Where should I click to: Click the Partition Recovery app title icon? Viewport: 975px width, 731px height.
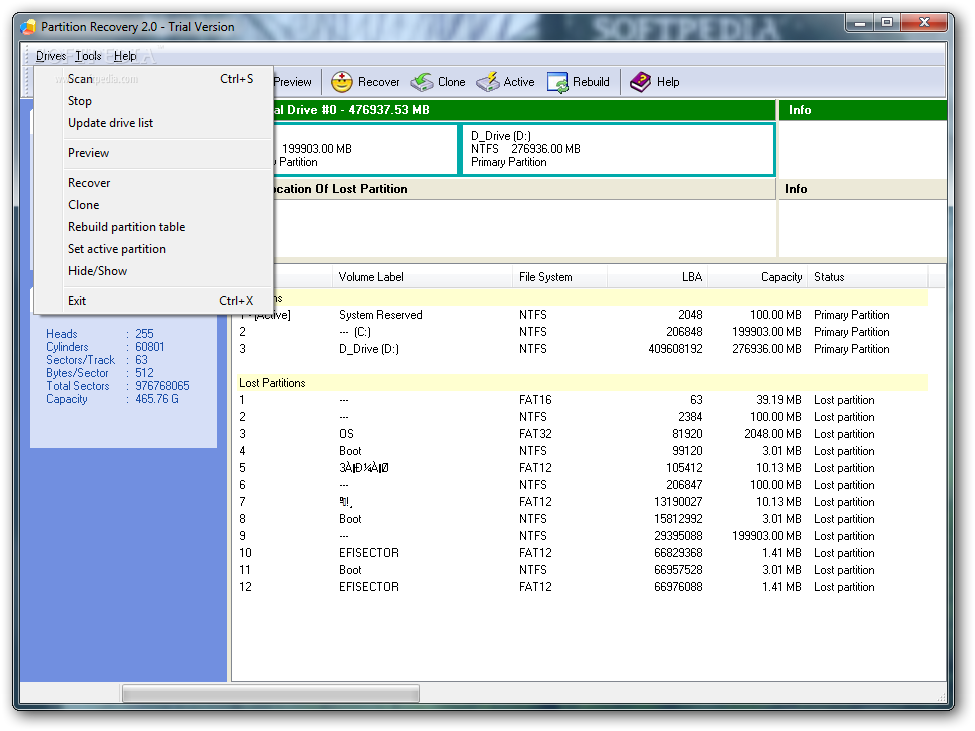[28, 27]
